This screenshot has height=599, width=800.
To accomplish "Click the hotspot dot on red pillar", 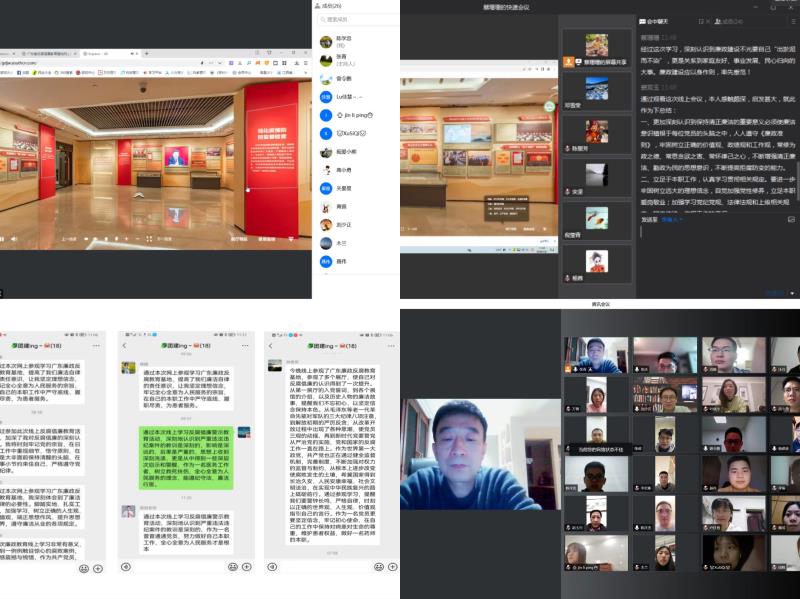I will click(248, 190).
